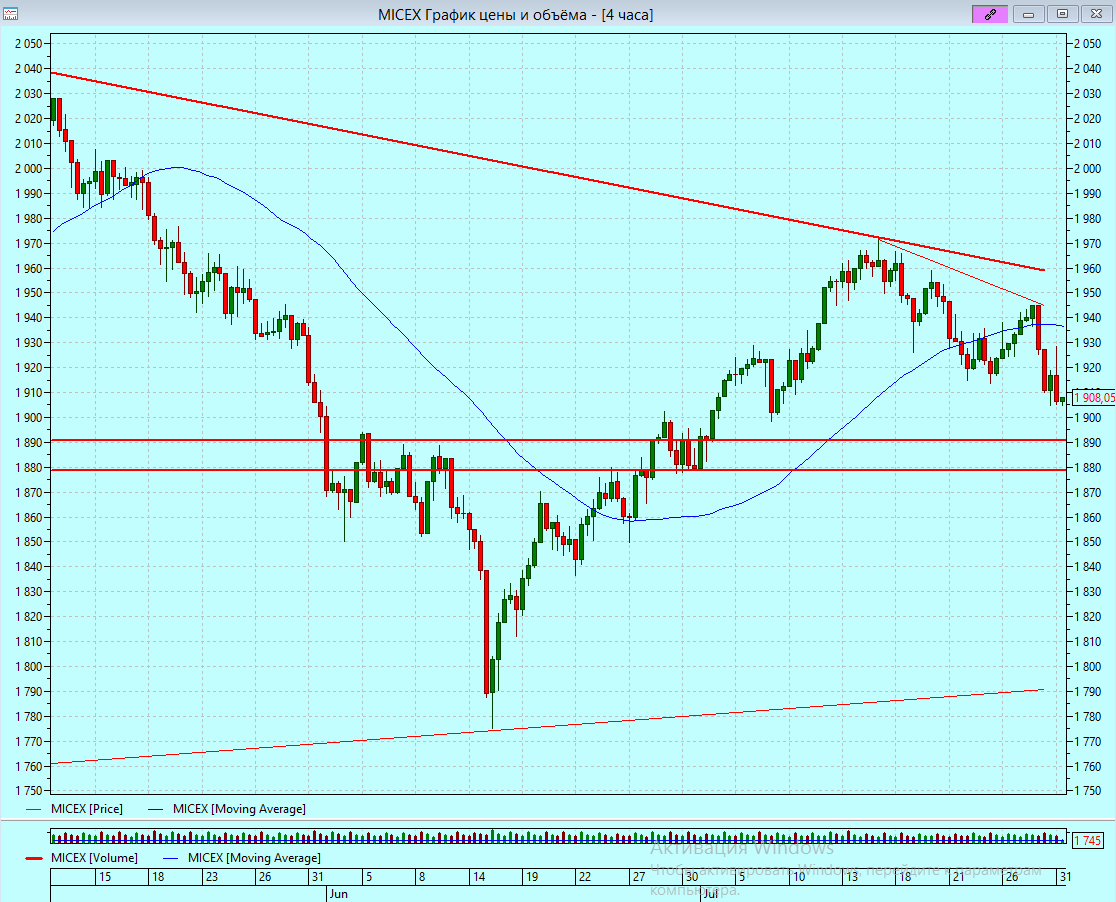The width and height of the screenshot is (1116, 902).
Task: Click date label 14 on time axis
Action: point(479,876)
